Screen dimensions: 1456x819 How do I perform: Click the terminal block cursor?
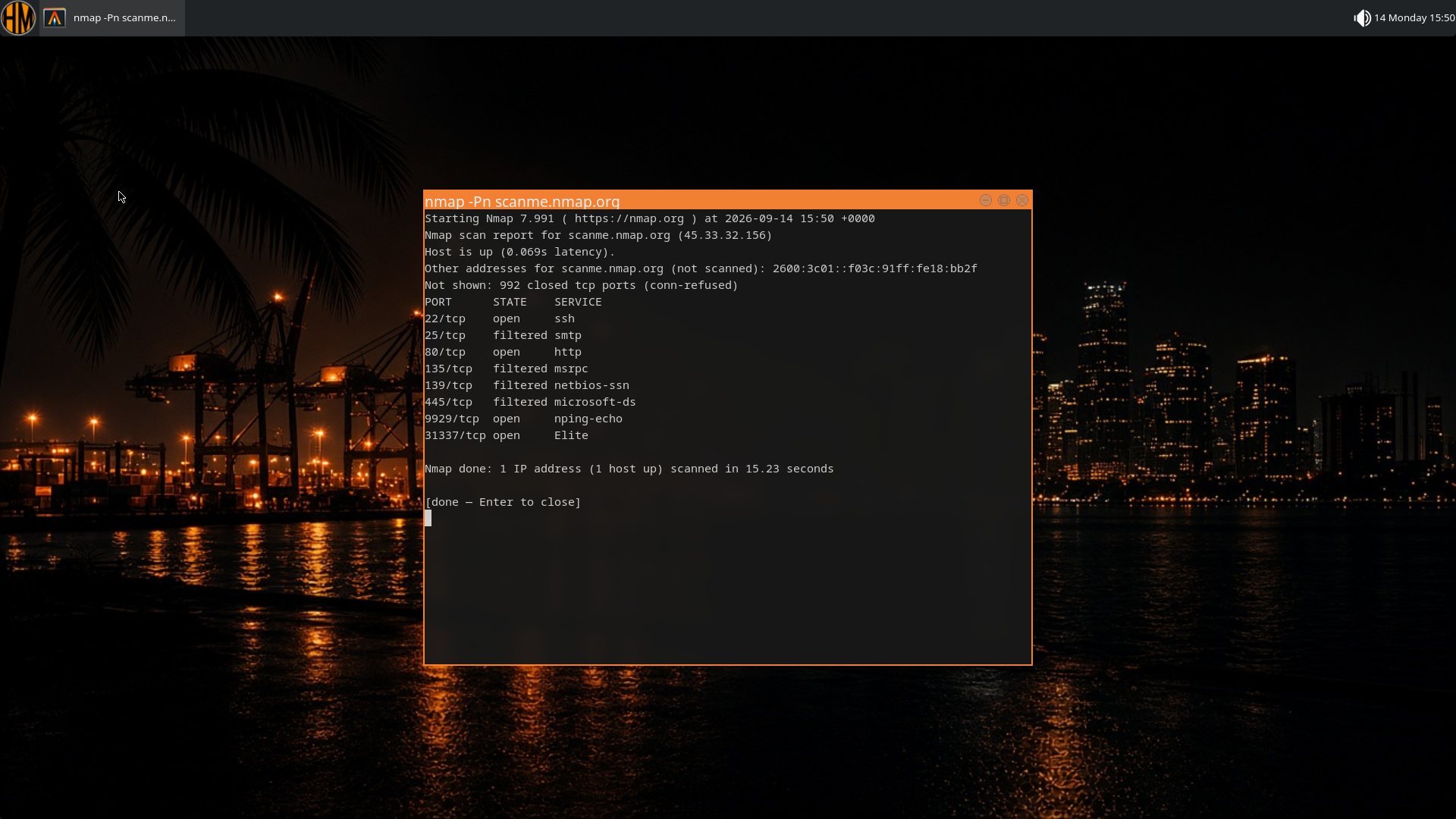428,518
